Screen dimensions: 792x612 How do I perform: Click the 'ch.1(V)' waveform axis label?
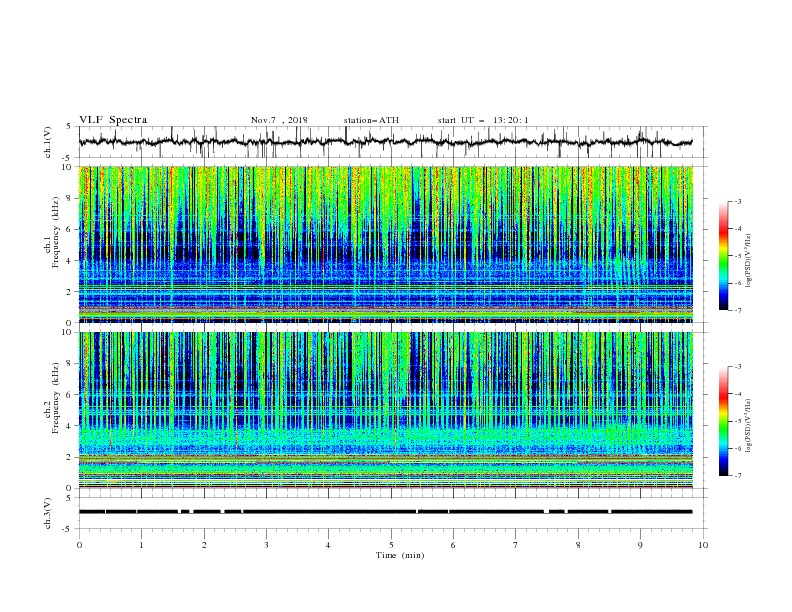(x=48, y=142)
